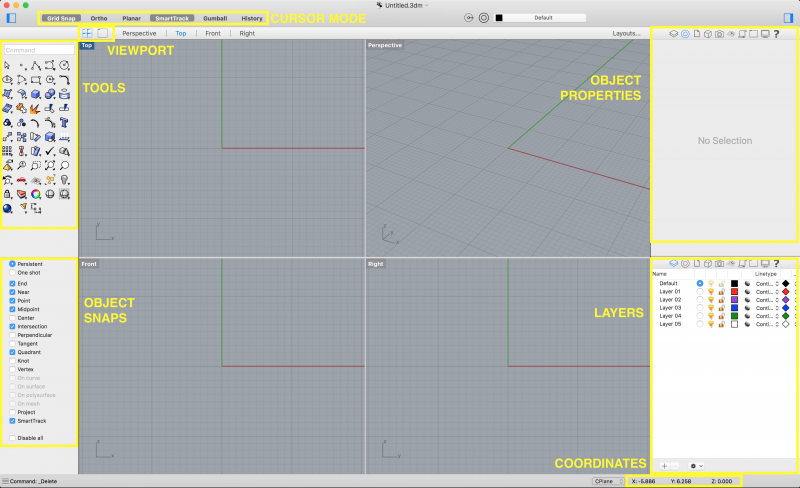The width and height of the screenshot is (800, 488).
Task: Open the Linetype dropdown for Layer 04
Action: (x=766, y=316)
